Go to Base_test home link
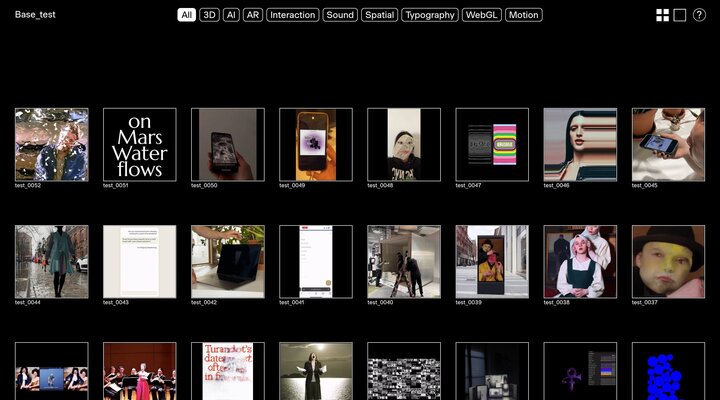 point(33,15)
